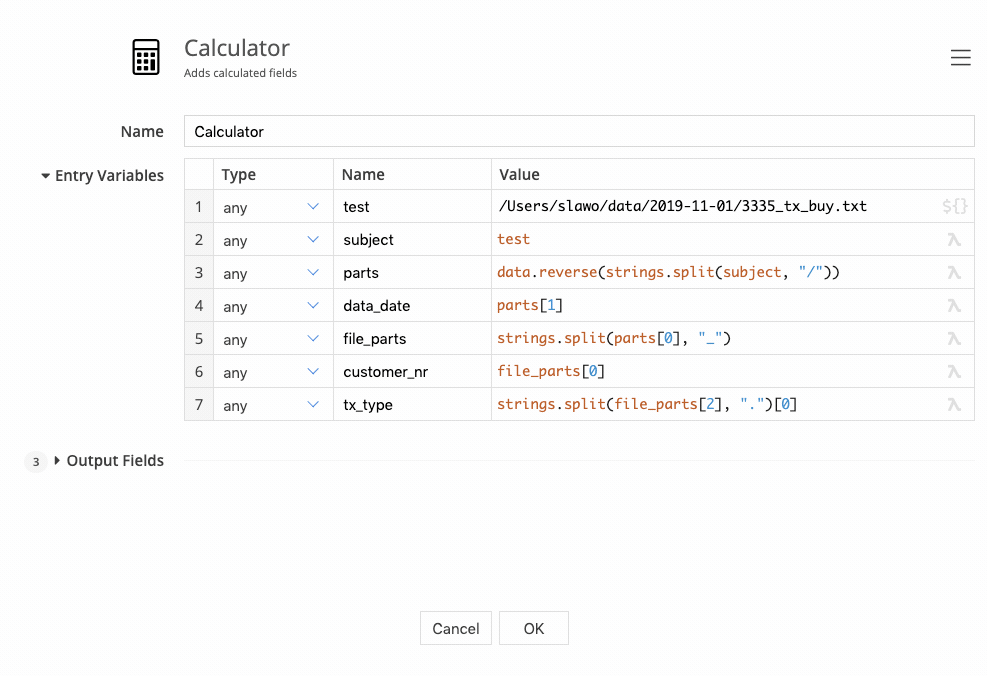This screenshot has height=676, width=987.
Task: Select row number 4 in the table
Action: coord(199,305)
